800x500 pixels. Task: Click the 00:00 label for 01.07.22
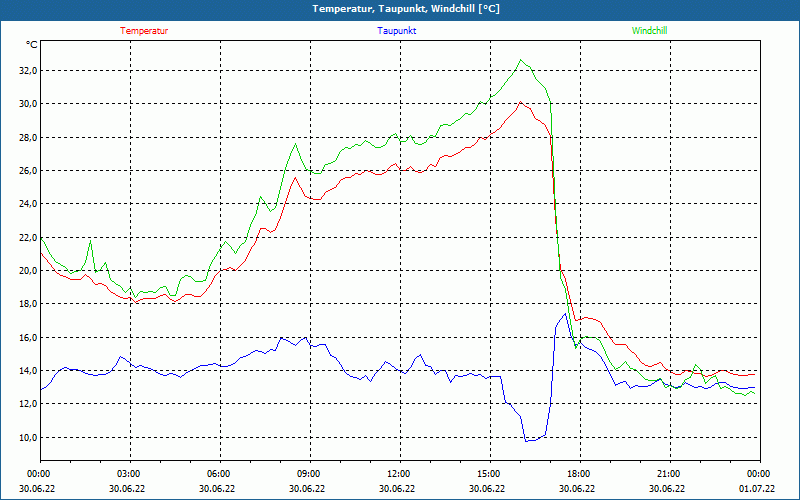tap(758, 474)
